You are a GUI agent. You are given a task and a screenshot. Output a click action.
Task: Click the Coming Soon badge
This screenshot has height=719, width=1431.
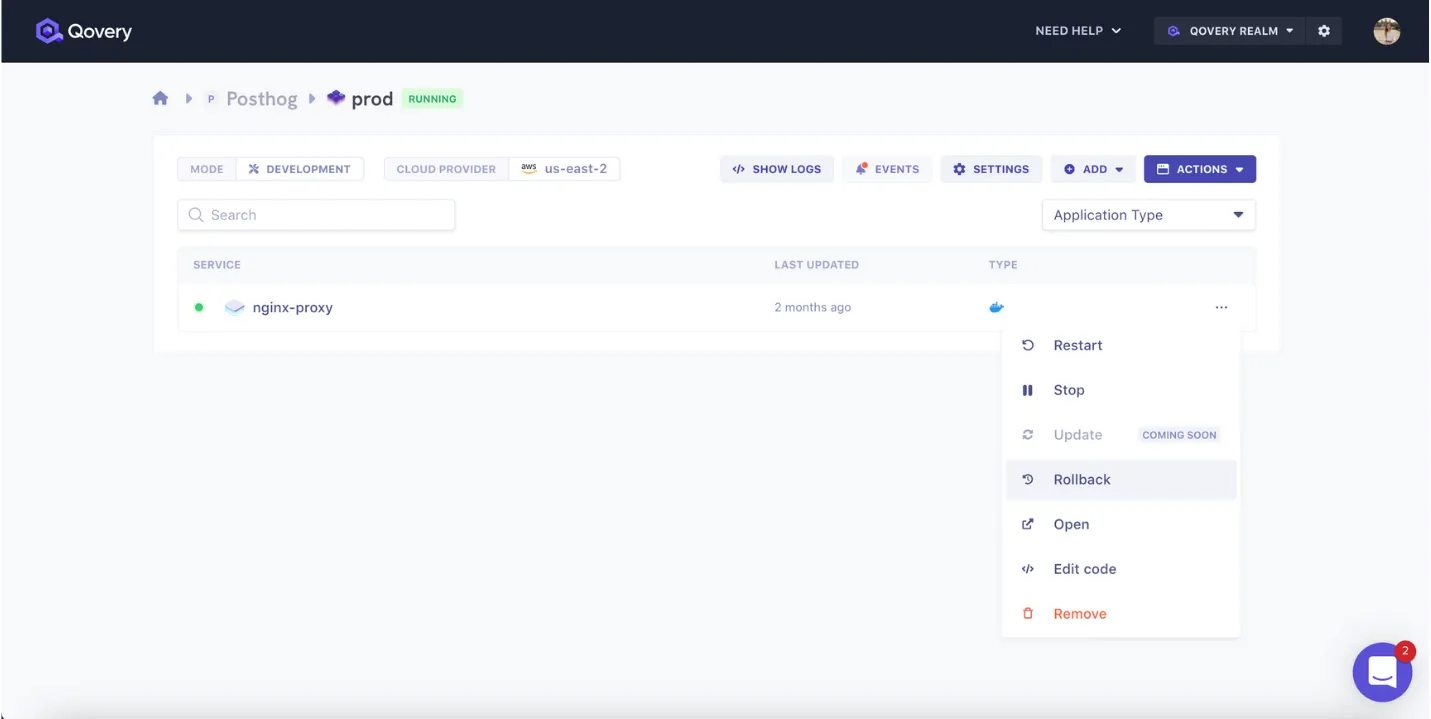(1179, 435)
